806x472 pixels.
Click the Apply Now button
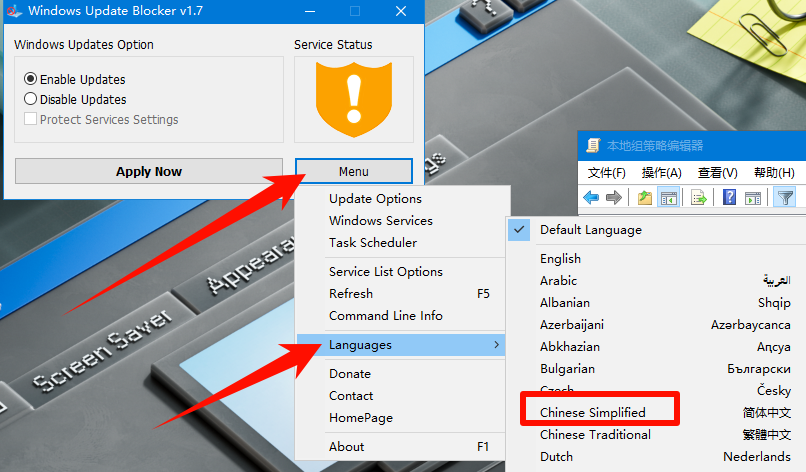click(x=149, y=171)
